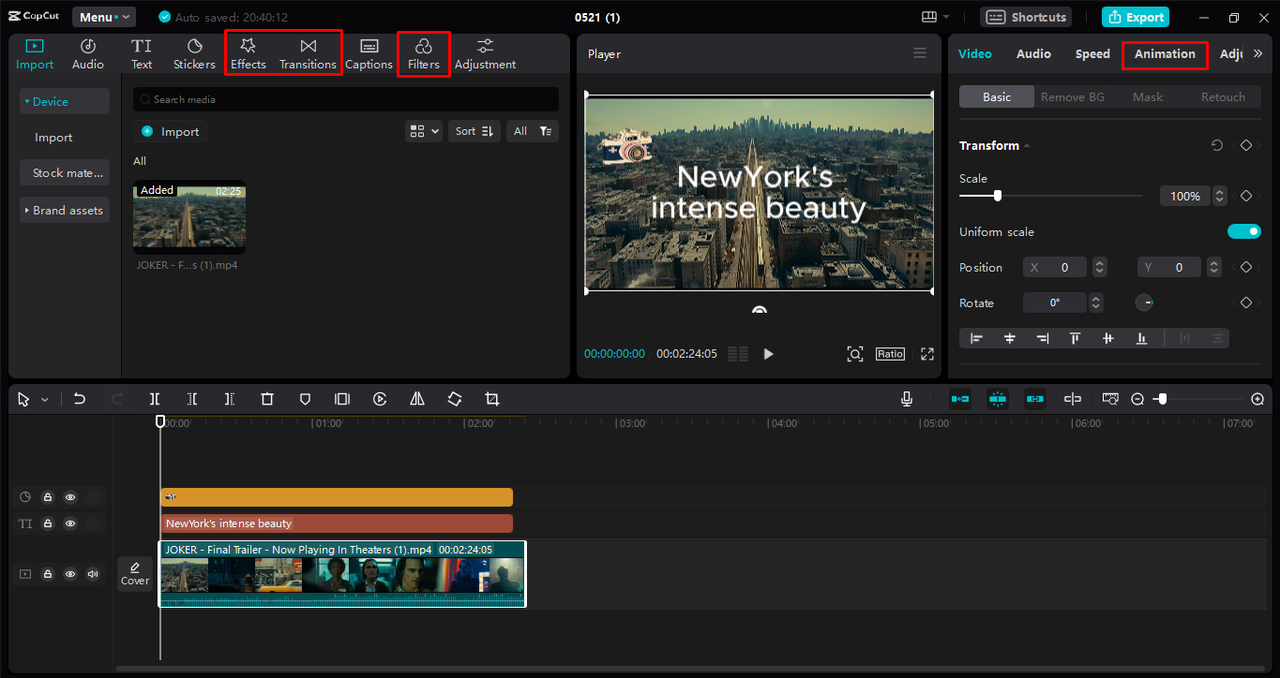Open the player fullscreen view
1280x678 pixels.
pos(927,354)
